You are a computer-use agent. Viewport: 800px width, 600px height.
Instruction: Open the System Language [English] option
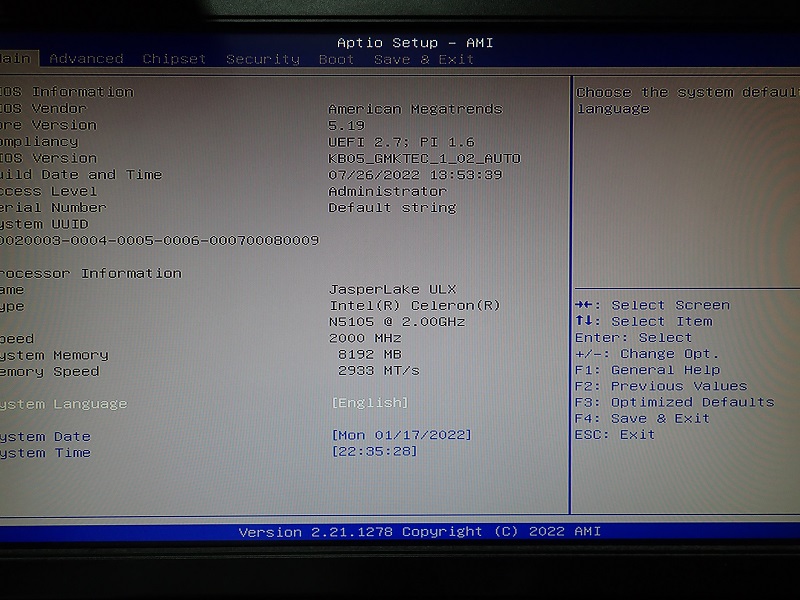[x=370, y=403]
